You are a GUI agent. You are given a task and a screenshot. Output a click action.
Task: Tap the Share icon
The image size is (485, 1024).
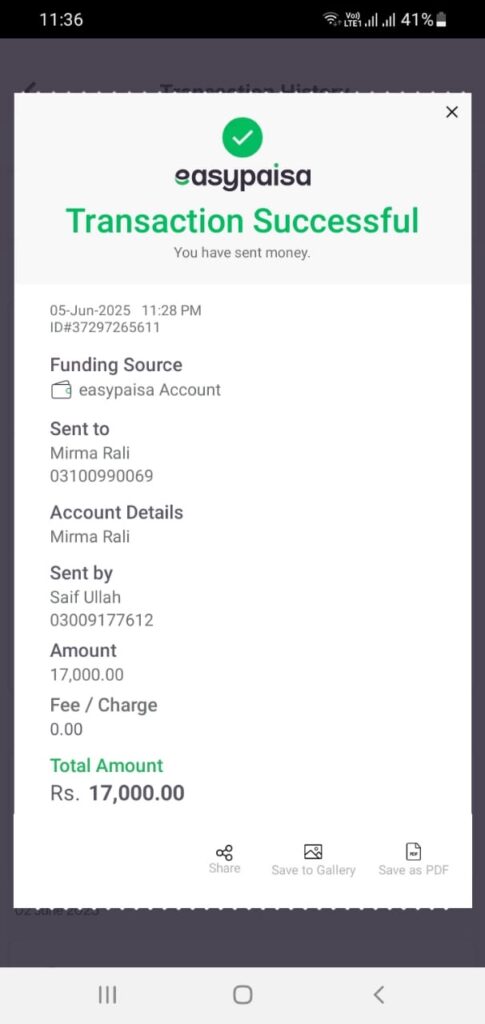224,852
